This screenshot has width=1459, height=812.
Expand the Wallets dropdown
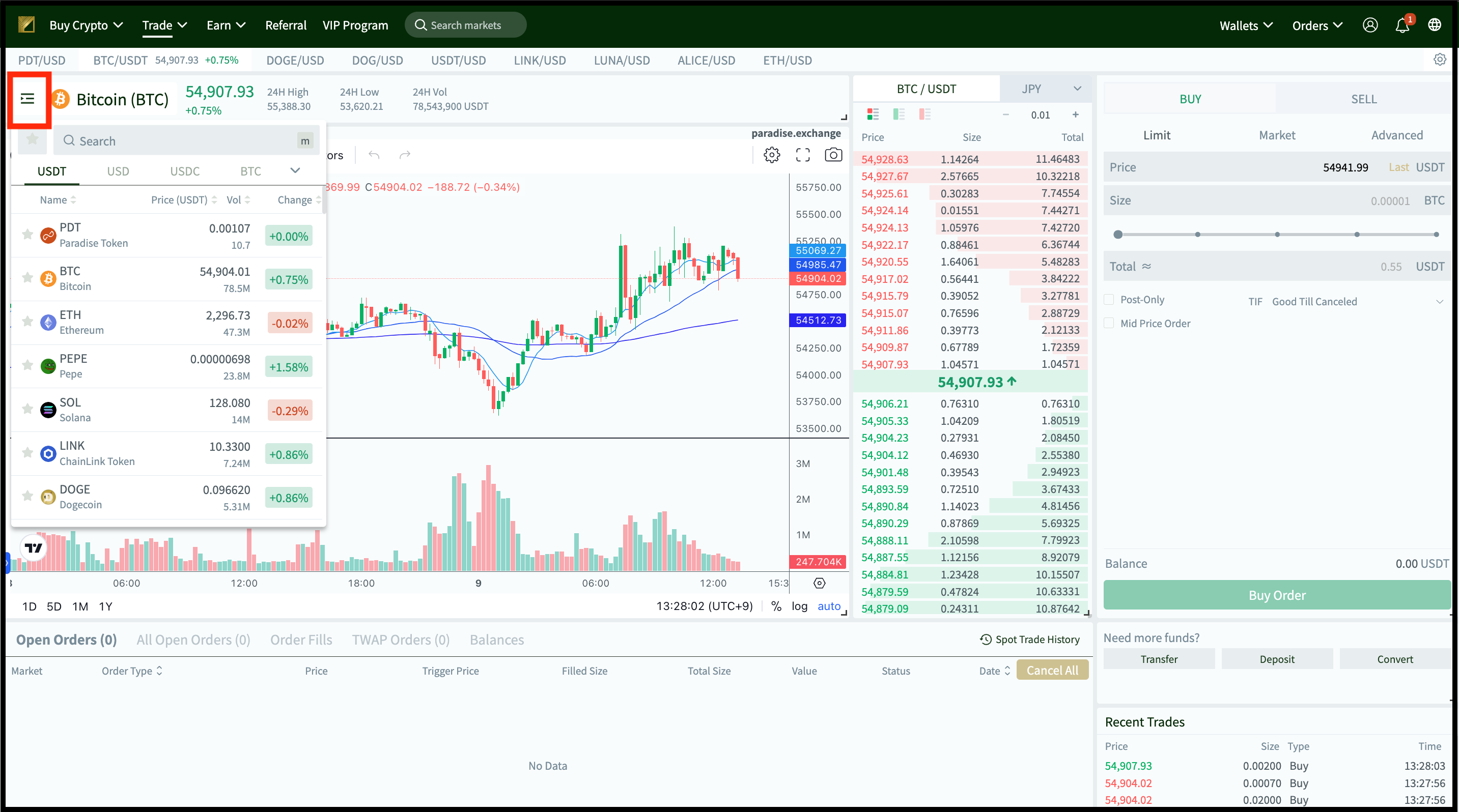(x=1246, y=25)
